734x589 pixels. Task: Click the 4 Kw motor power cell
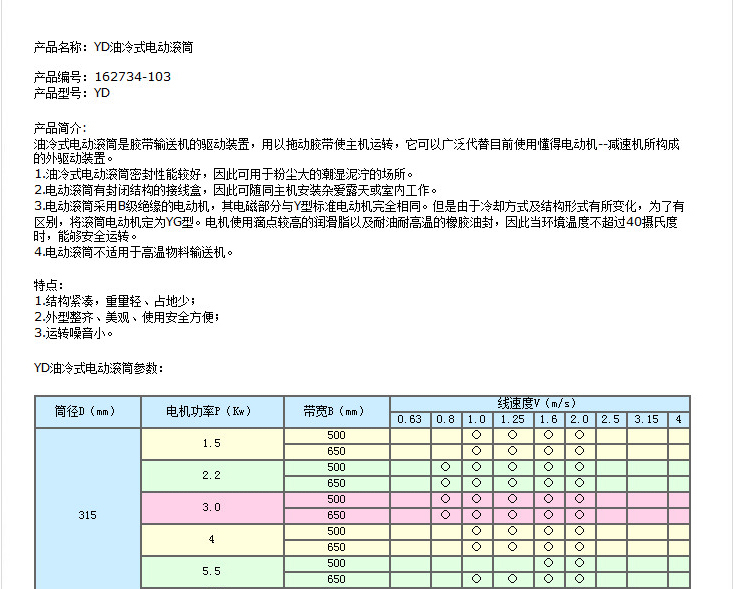click(211, 539)
